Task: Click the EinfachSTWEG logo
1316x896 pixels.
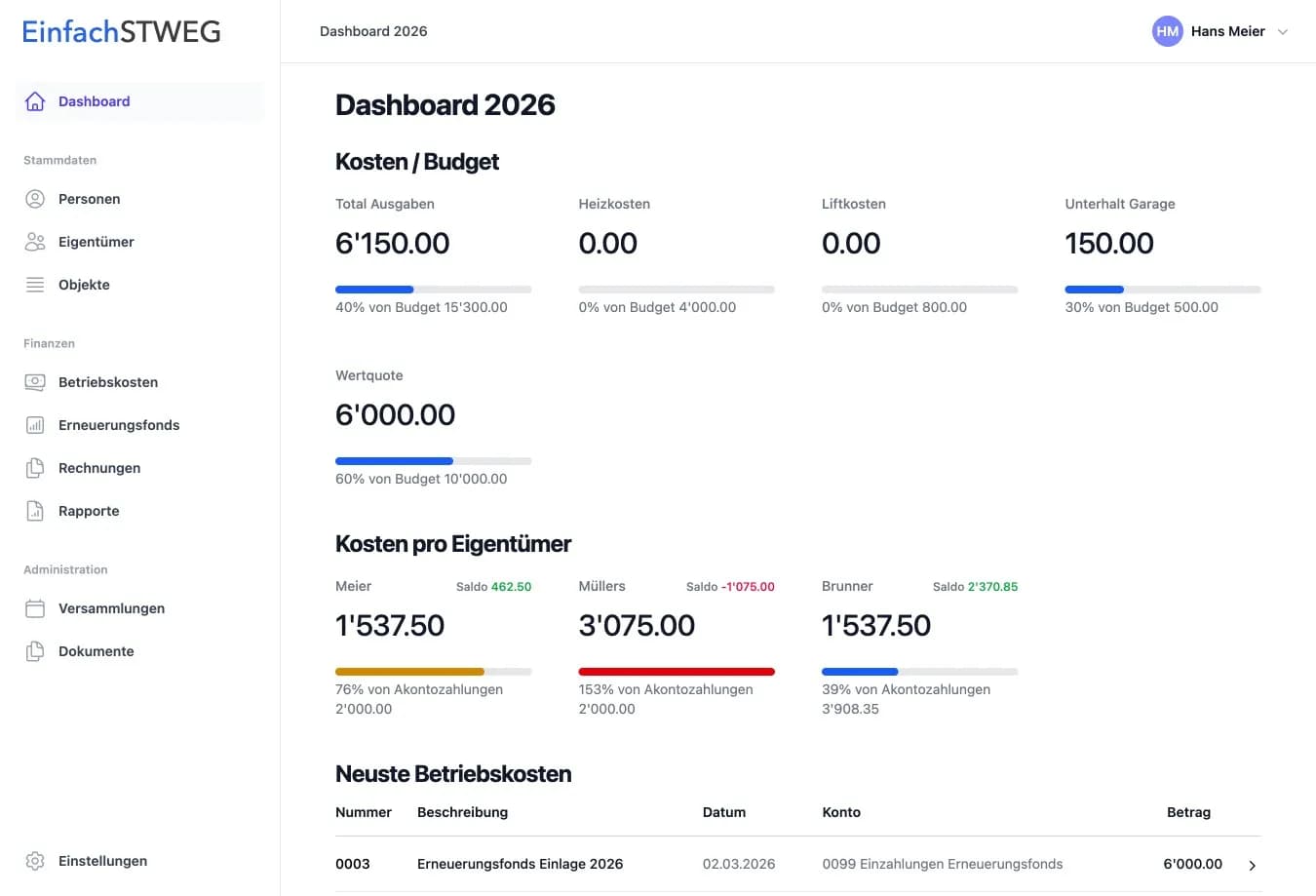Action: coord(122,31)
